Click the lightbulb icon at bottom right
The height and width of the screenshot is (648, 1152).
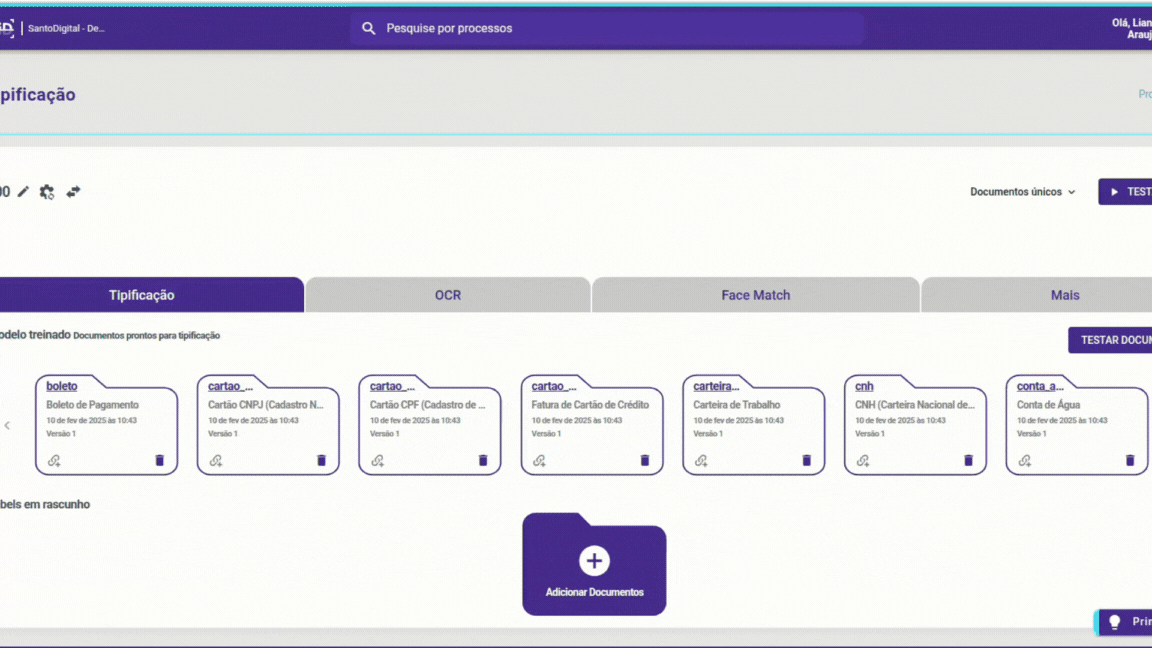[1115, 622]
